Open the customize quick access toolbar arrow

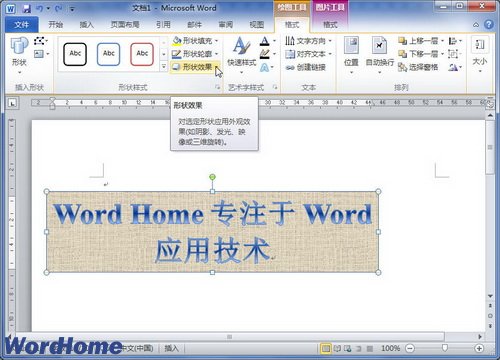(x=72, y=9)
